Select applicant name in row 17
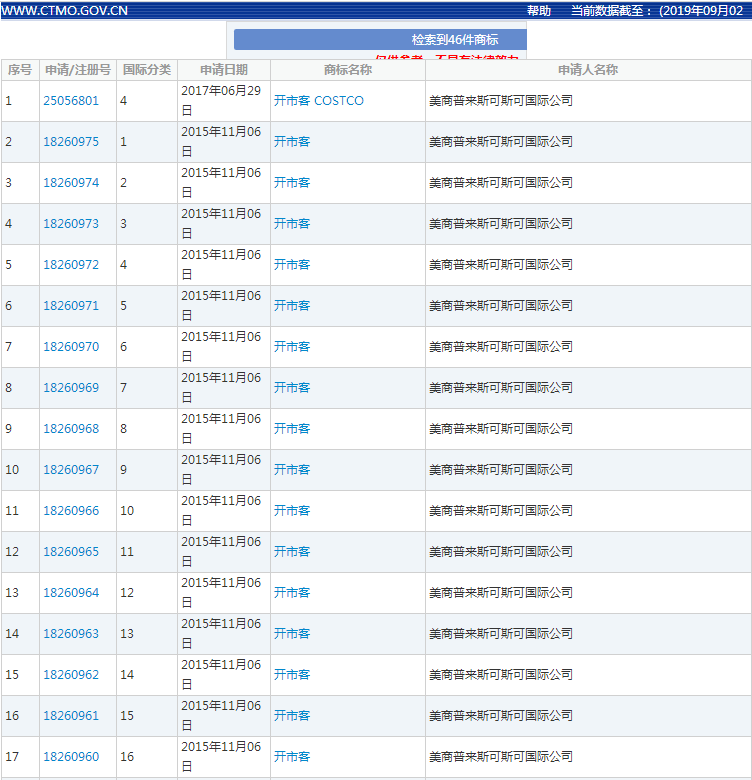Viewport: 752px width, 780px height. 501,757
